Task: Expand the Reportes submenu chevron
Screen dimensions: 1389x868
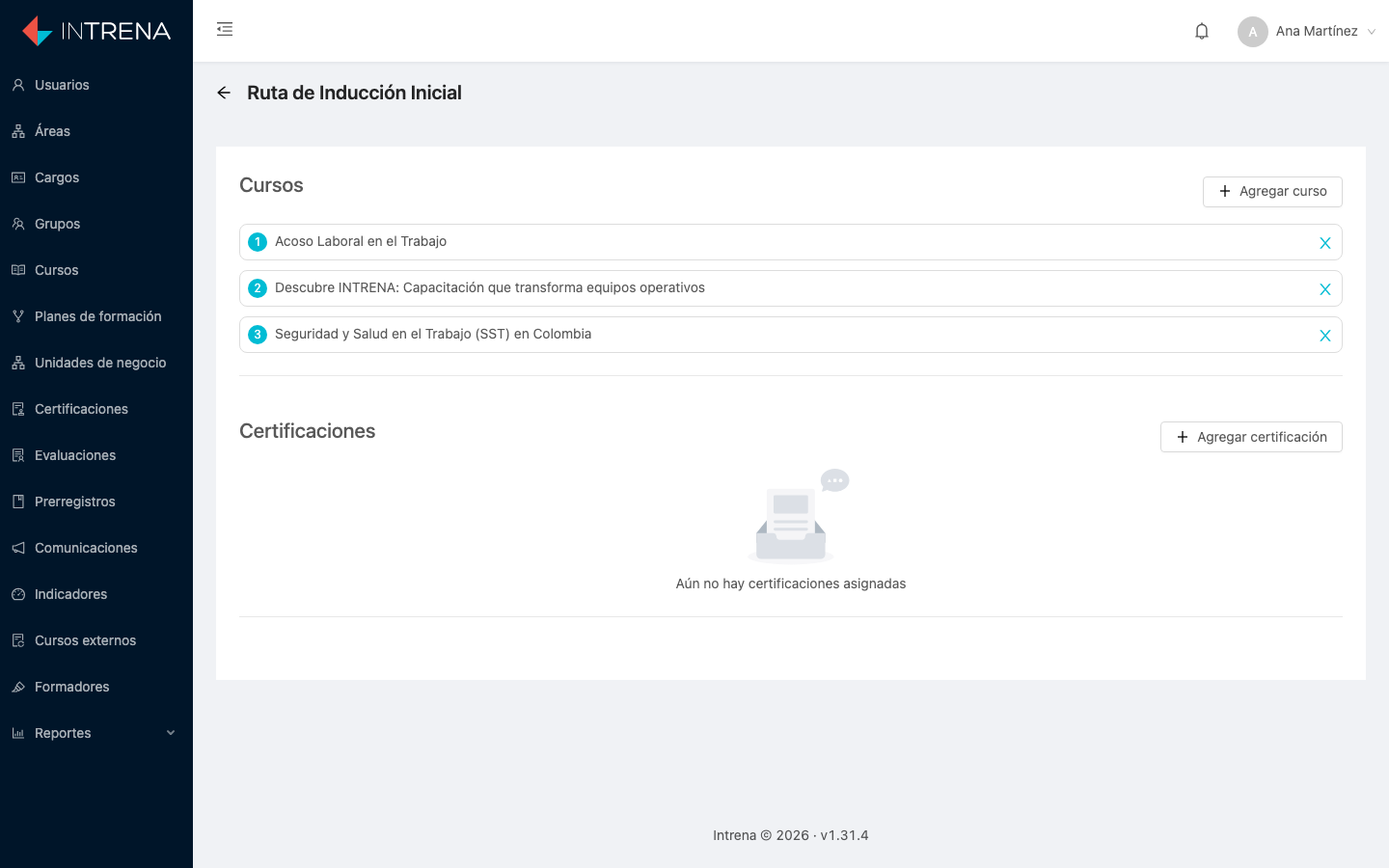Action: [x=171, y=733]
